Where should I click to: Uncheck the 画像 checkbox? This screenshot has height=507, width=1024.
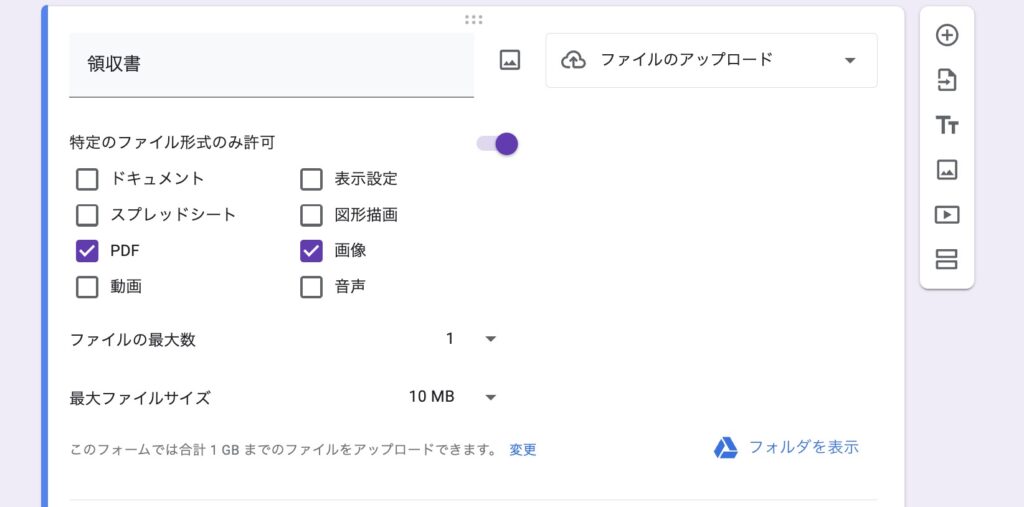pyautogui.click(x=312, y=251)
